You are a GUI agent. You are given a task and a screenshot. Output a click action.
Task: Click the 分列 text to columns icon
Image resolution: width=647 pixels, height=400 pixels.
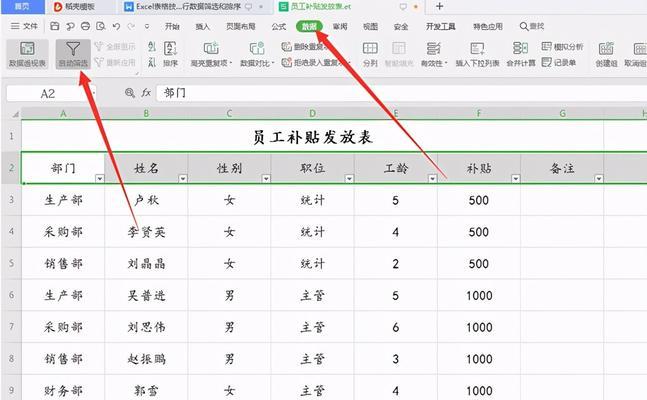click(x=370, y=53)
